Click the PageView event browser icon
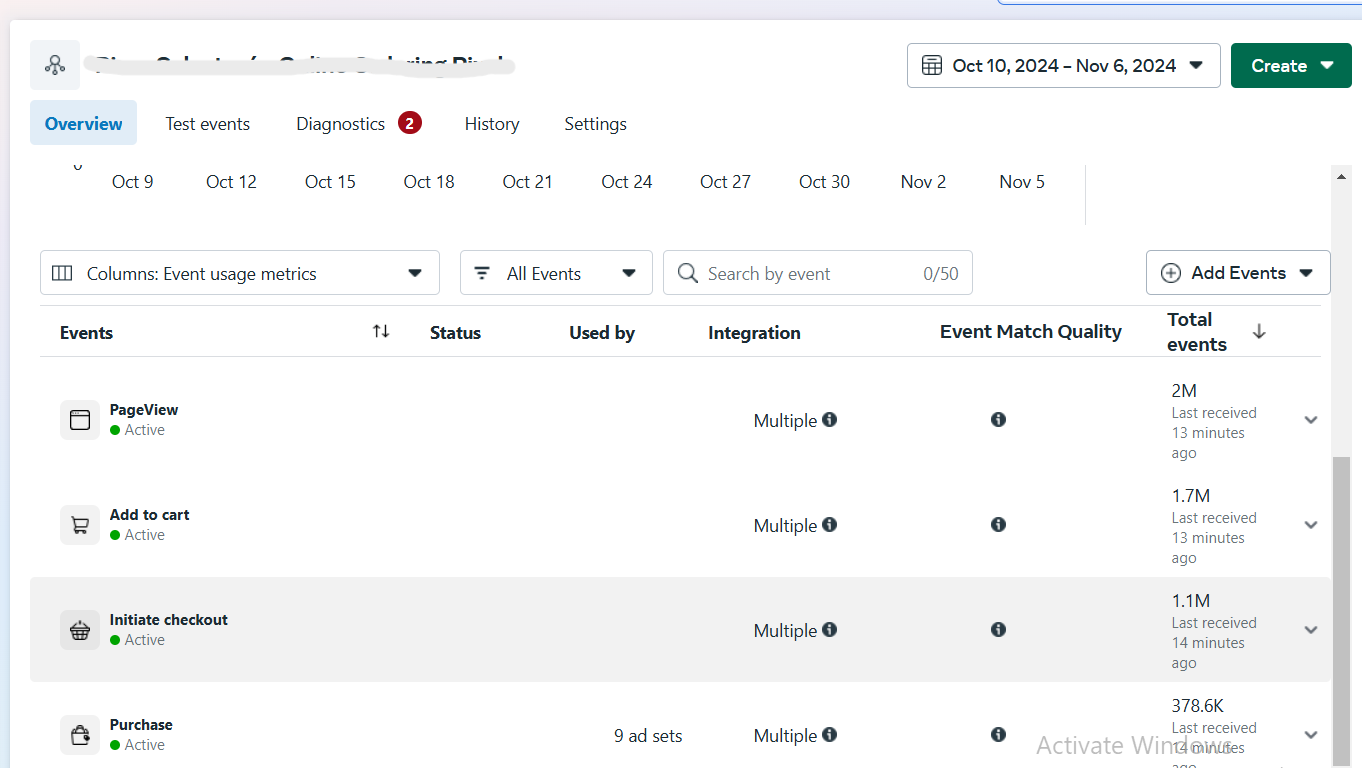The height and width of the screenshot is (768, 1362). (80, 420)
